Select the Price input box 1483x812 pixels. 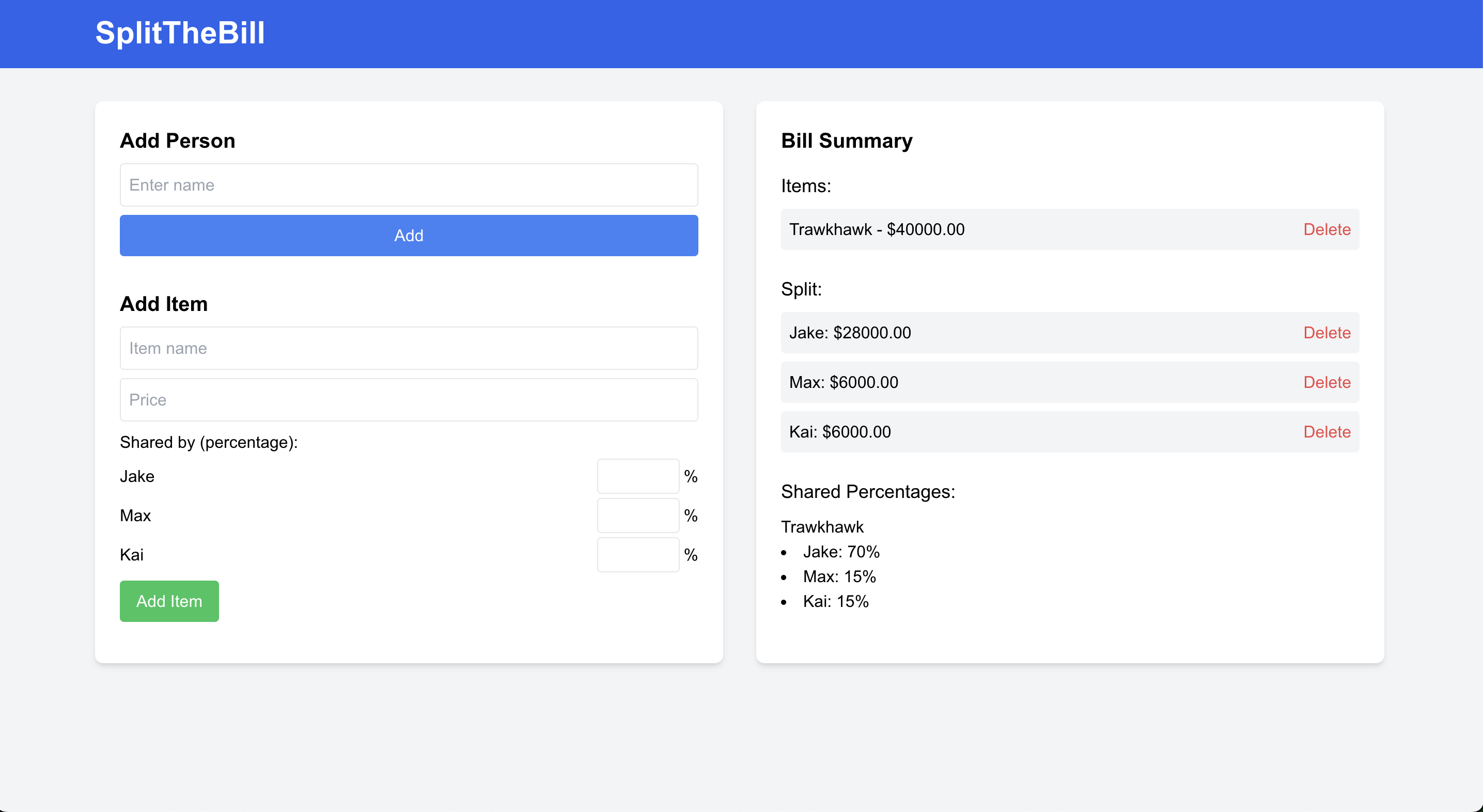click(408, 400)
